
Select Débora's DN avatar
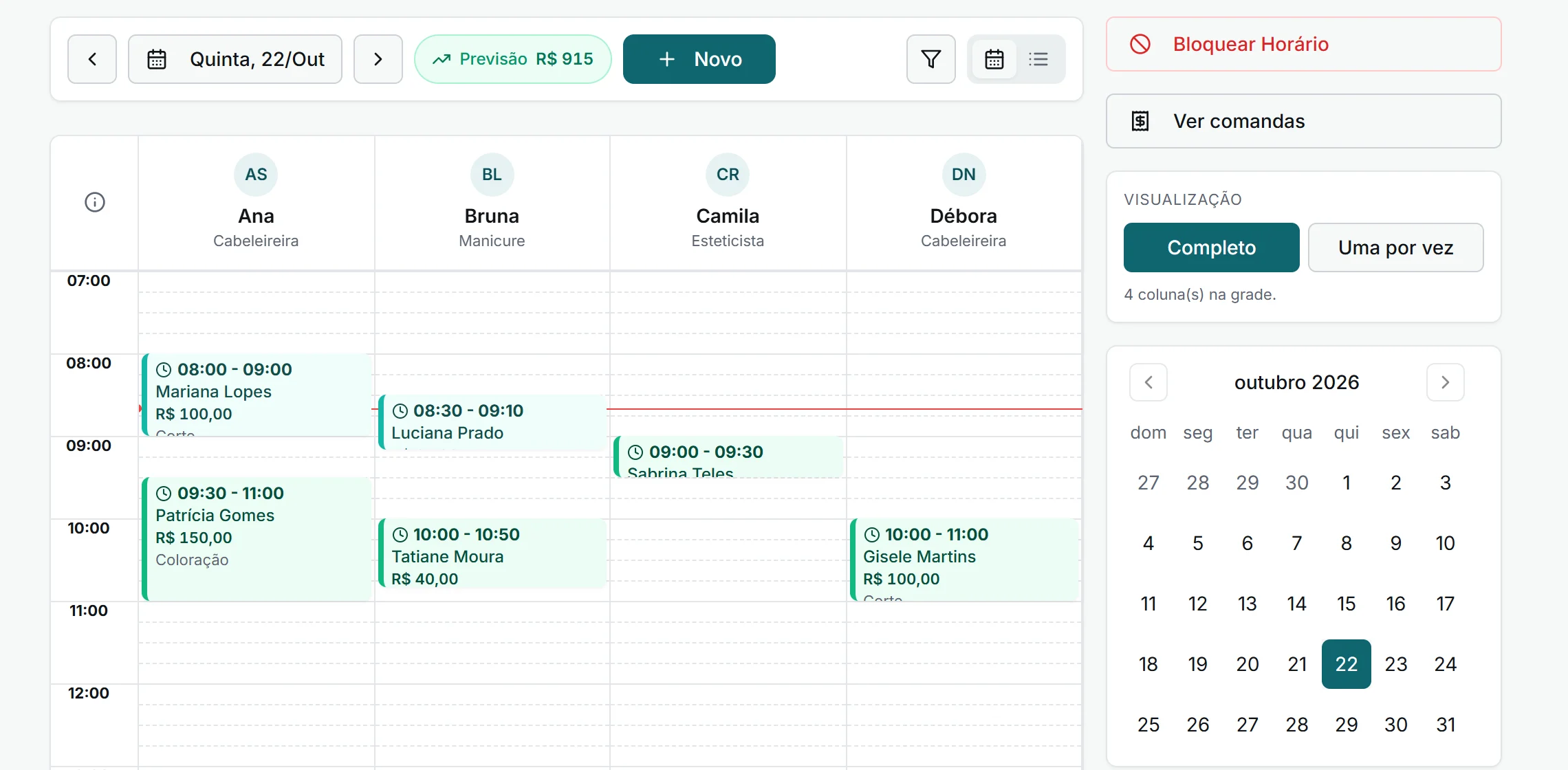pos(963,175)
